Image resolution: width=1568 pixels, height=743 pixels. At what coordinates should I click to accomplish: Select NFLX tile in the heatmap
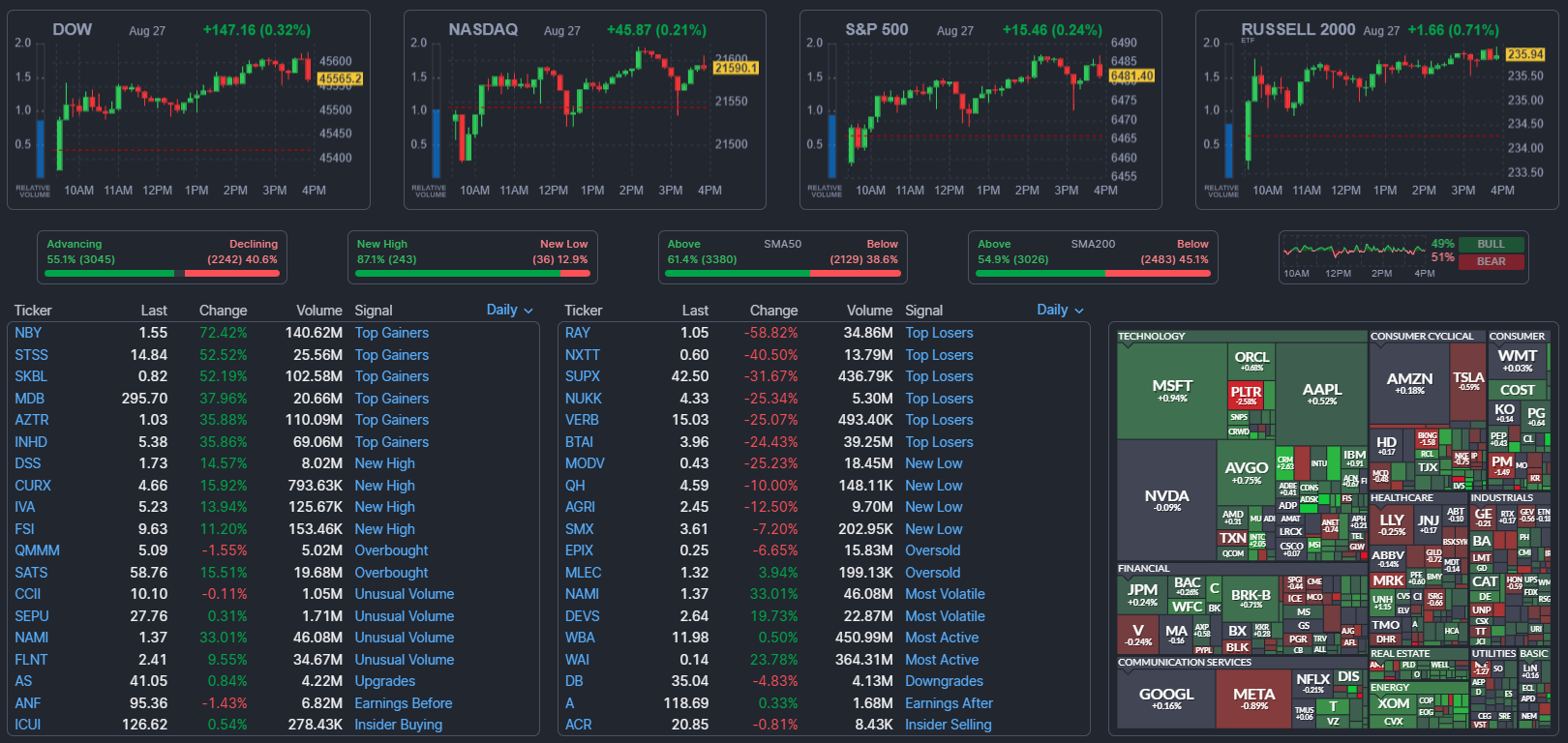(1313, 684)
